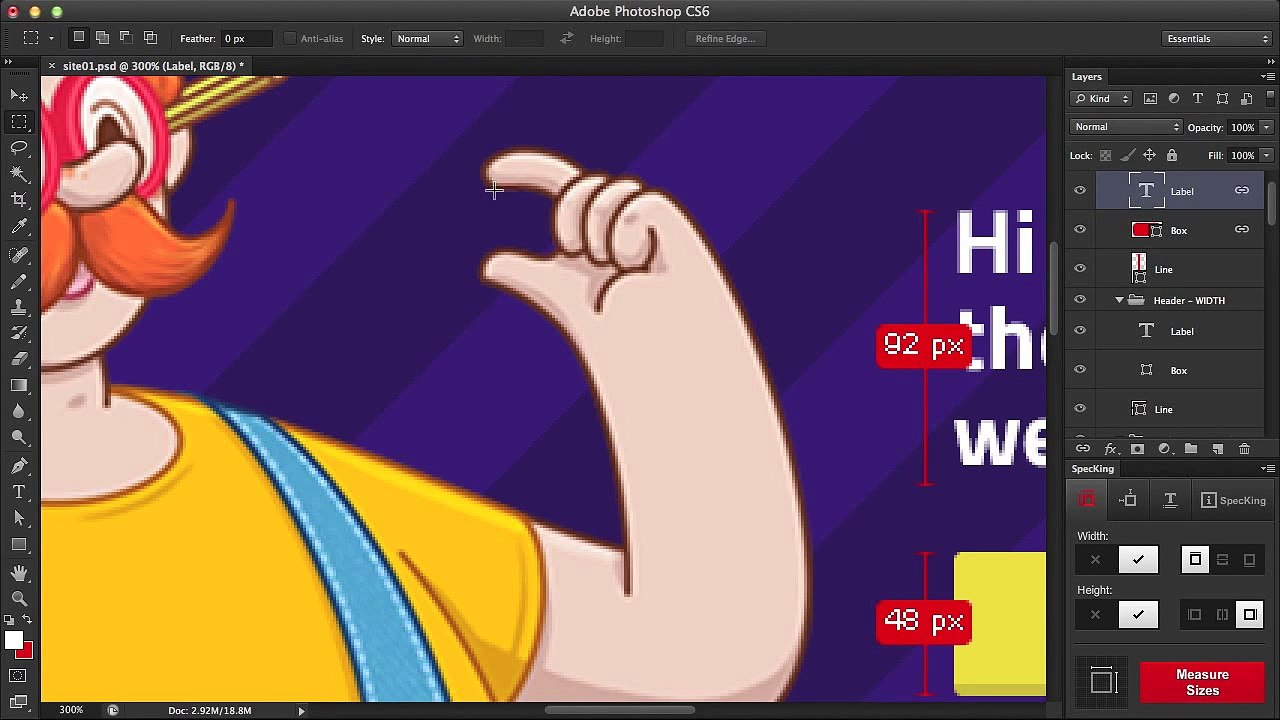Click Create new layer icon
1280x720 pixels.
coord(1217,449)
